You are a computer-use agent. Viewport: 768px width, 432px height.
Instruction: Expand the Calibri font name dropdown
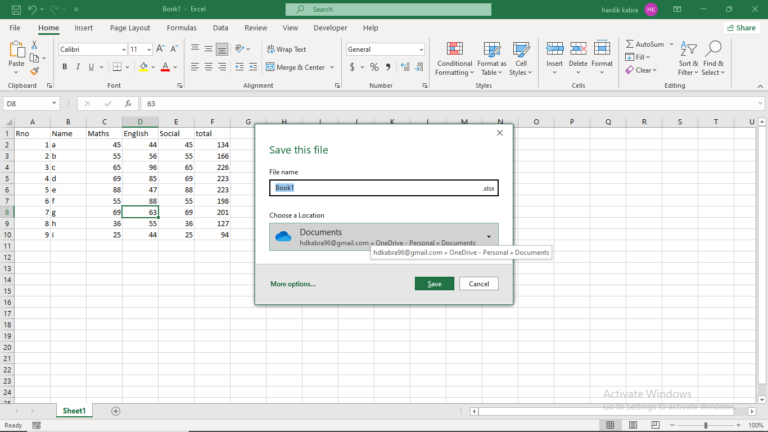123,49
